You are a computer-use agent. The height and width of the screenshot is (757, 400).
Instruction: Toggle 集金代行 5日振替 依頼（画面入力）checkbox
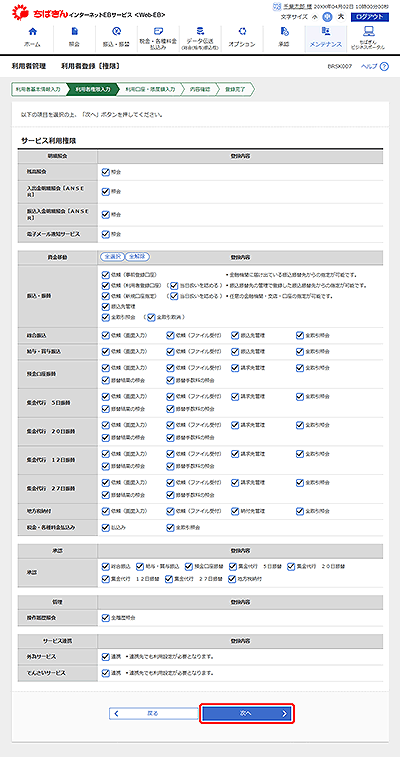pos(106,396)
